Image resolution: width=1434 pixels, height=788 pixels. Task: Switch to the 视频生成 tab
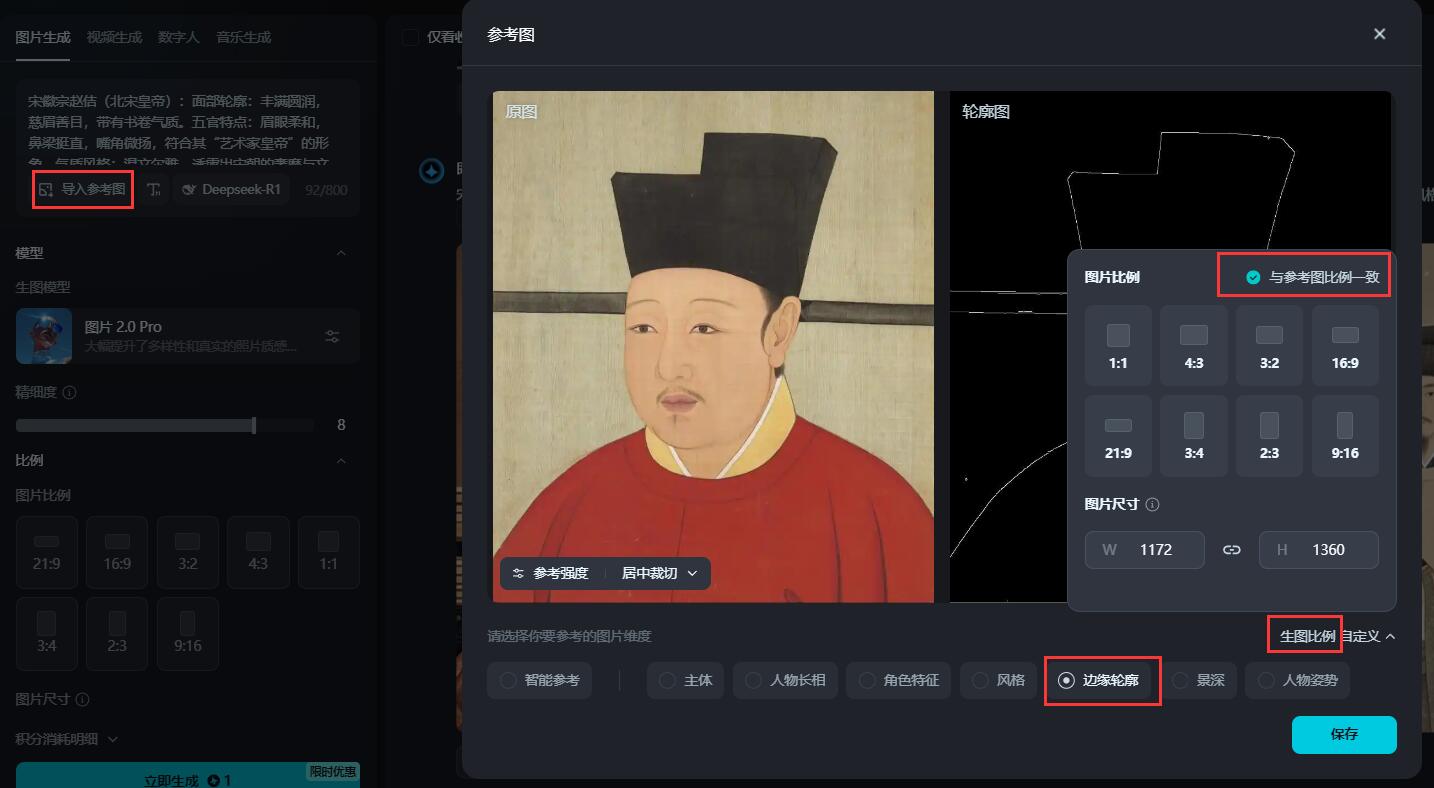click(114, 37)
